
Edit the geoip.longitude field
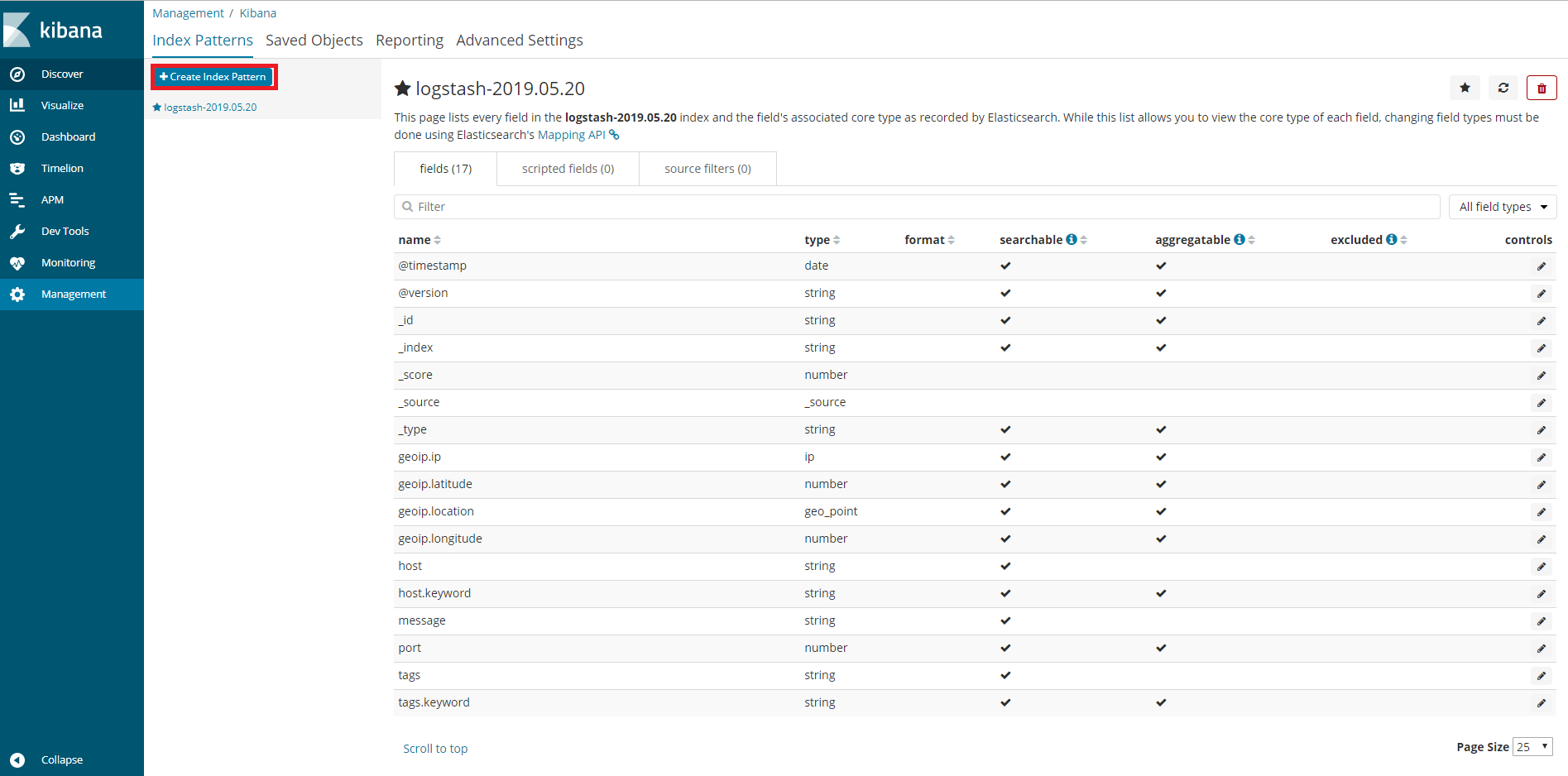(1542, 539)
